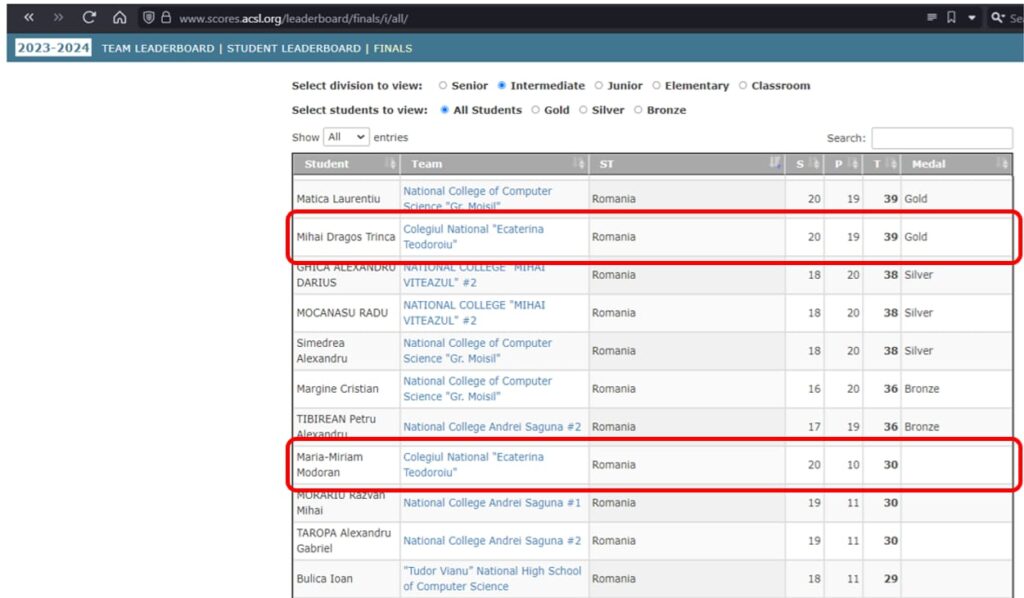Select the Senior division radio button
The width and height of the screenshot is (1024, 598).
tap(443, 86)
